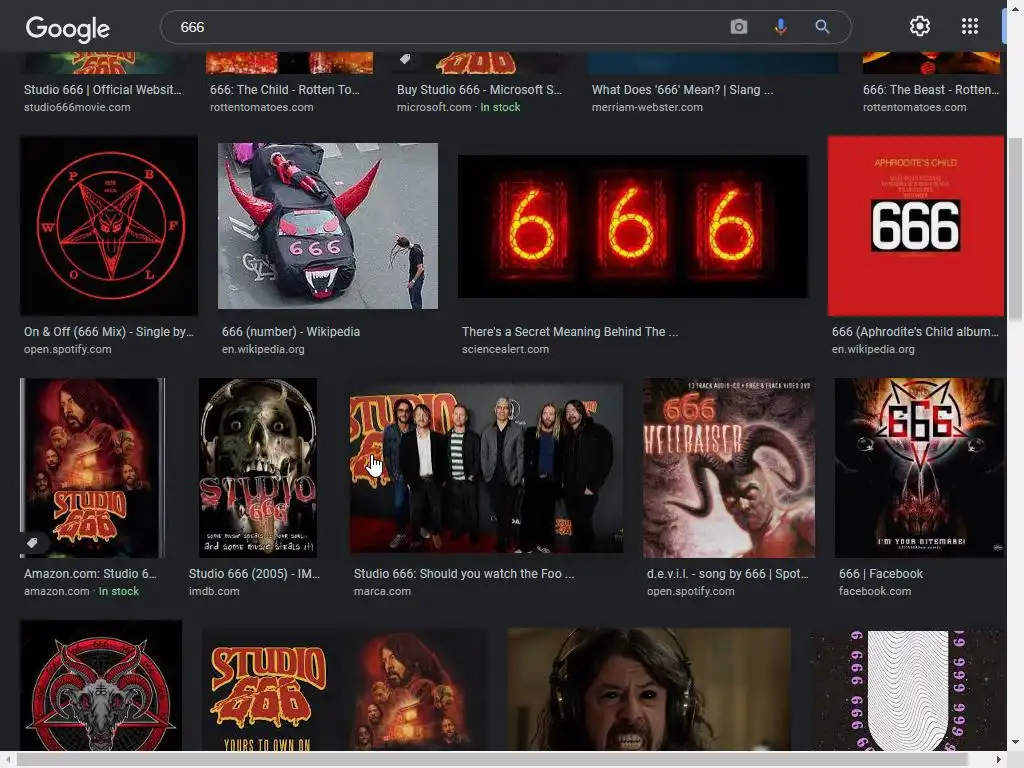Open Studio 666 Yours to Own image

point(345,689)
